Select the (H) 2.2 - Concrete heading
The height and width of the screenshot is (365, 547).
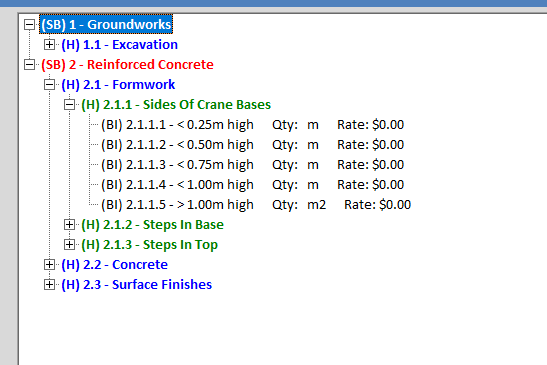pyautogui.click(x=114, y=265)
